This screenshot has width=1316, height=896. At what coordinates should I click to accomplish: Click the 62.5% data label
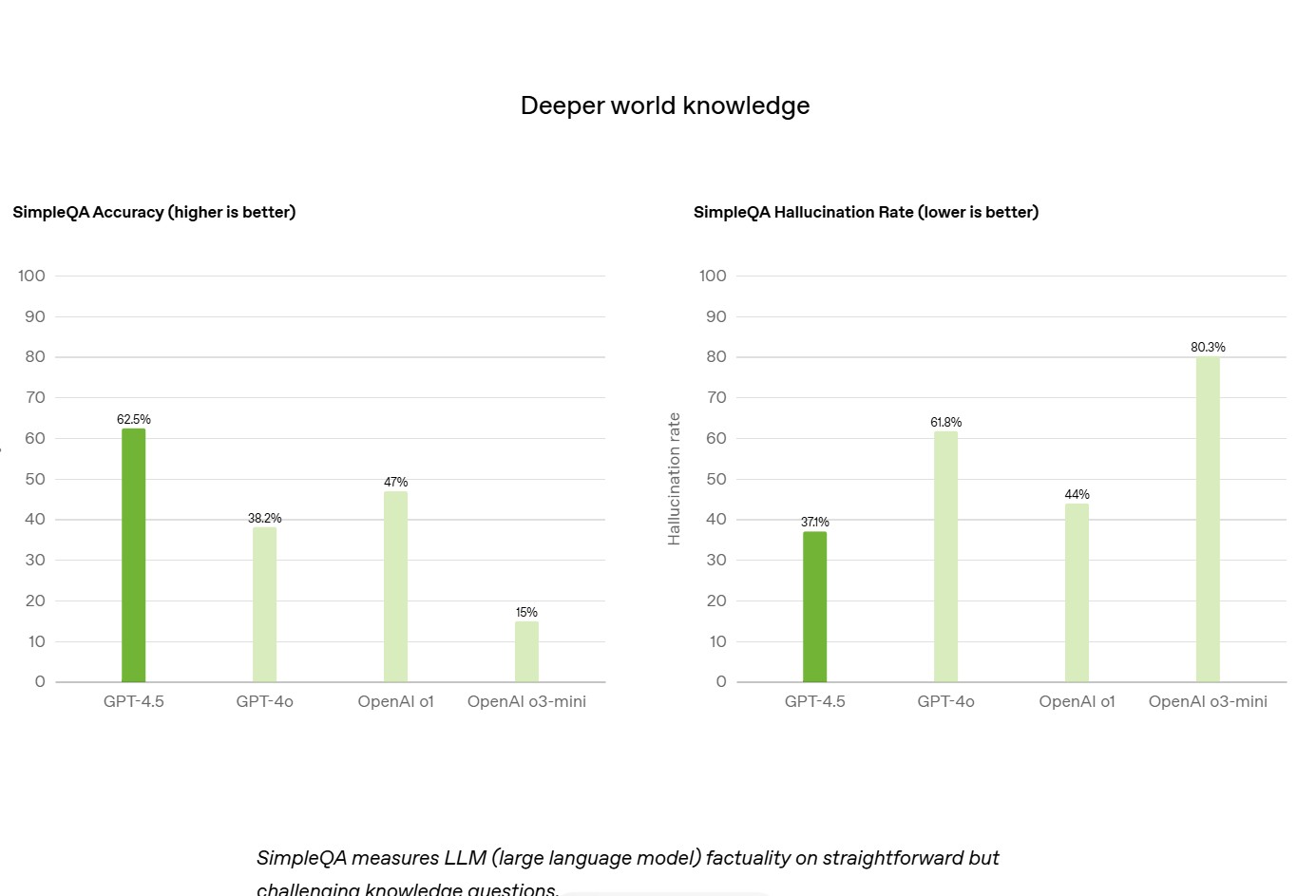[x=134, y=419]
